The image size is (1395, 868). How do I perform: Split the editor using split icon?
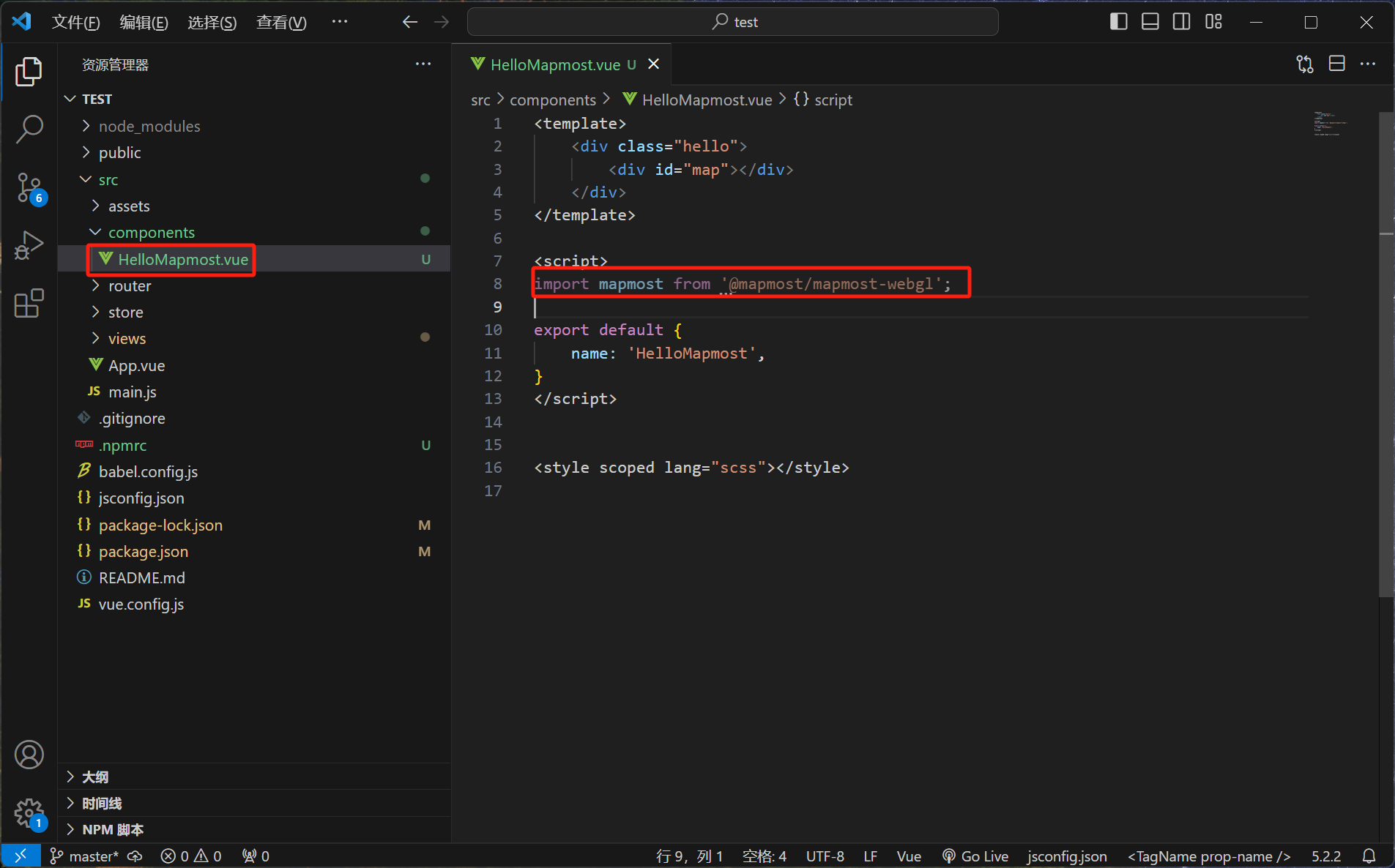click(1336, 64)
